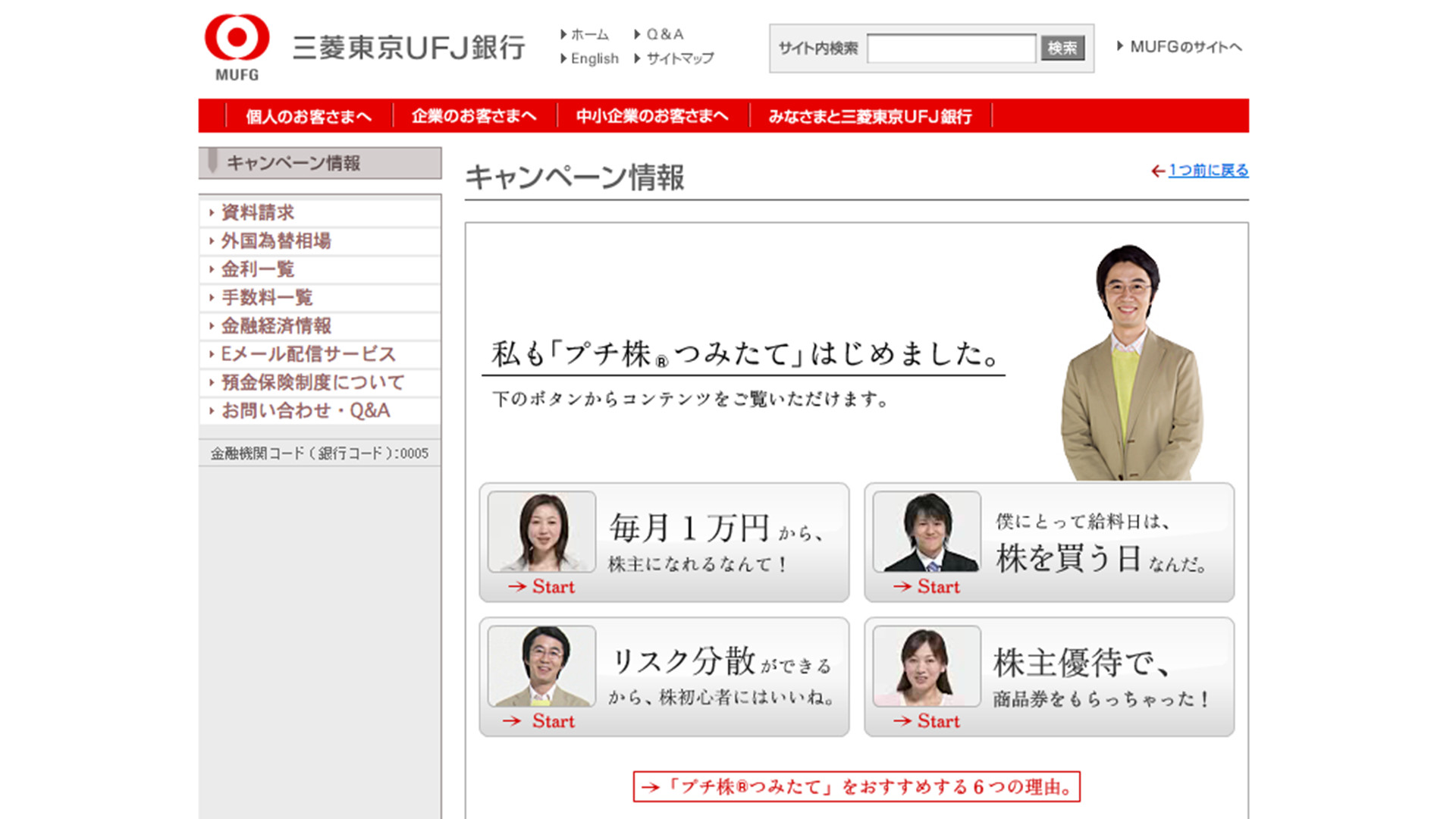The width and height of the screenshot is (1456, 819).
Task: Open お問い合わせ・Q&A in the sidebar
Action: (x=306, y=411)
